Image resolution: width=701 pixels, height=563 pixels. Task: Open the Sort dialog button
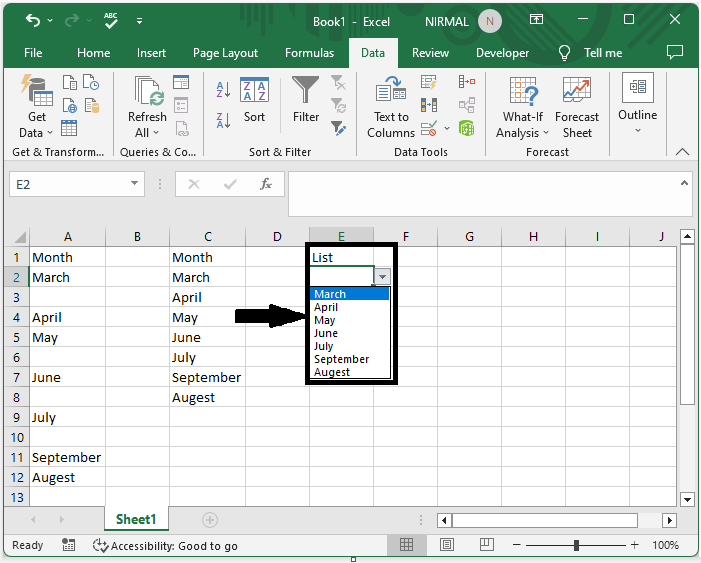(x=254, y=100)
